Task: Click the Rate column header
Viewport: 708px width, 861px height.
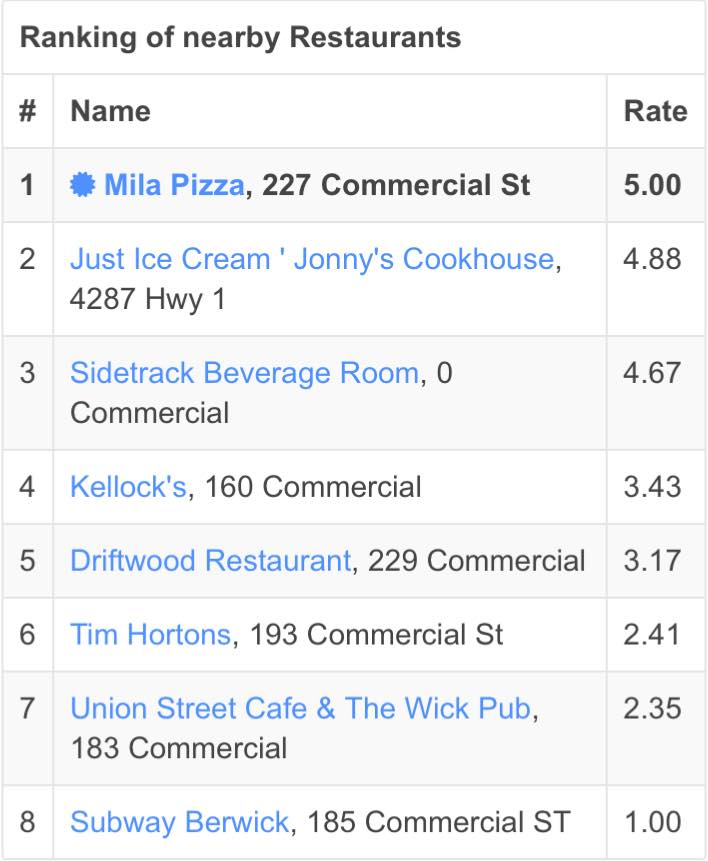Action: tap(655, 111)
